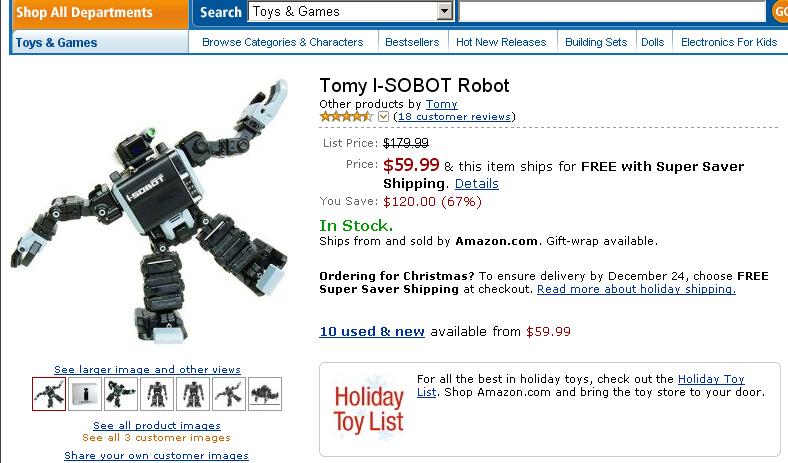Select the first robot thumbnail
The height and width of the screenshot is (463, 788).
click(48, 393)
